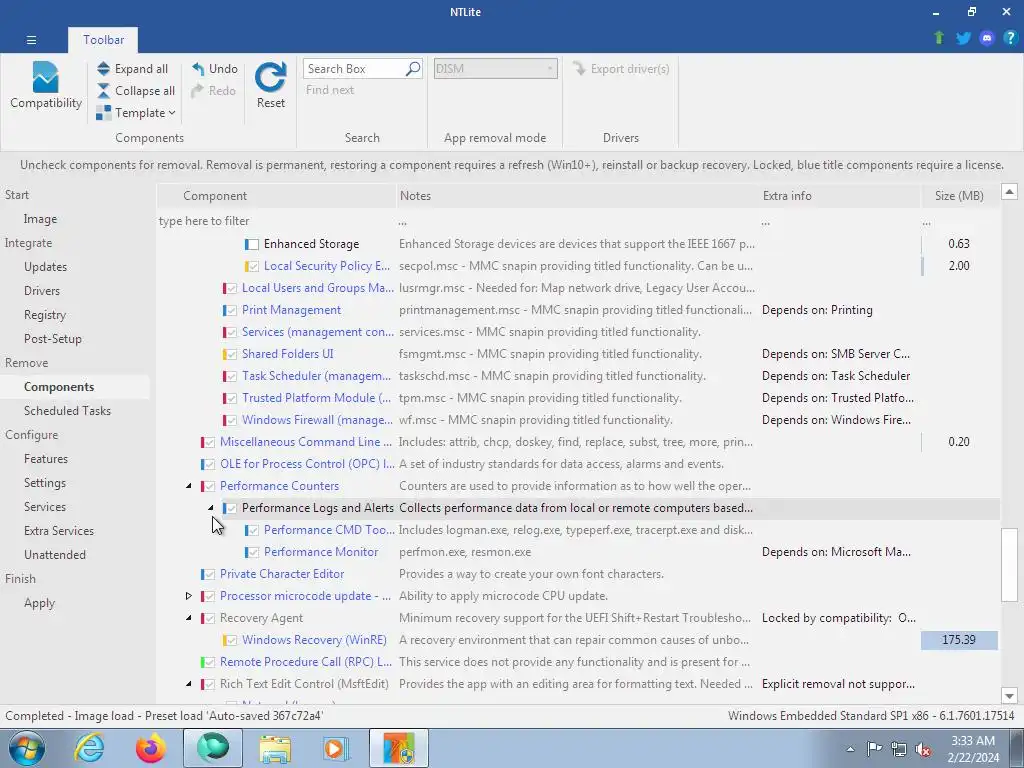Click the Find next button
This screenshot has width=1024, height=768.
tap(330, 90)
